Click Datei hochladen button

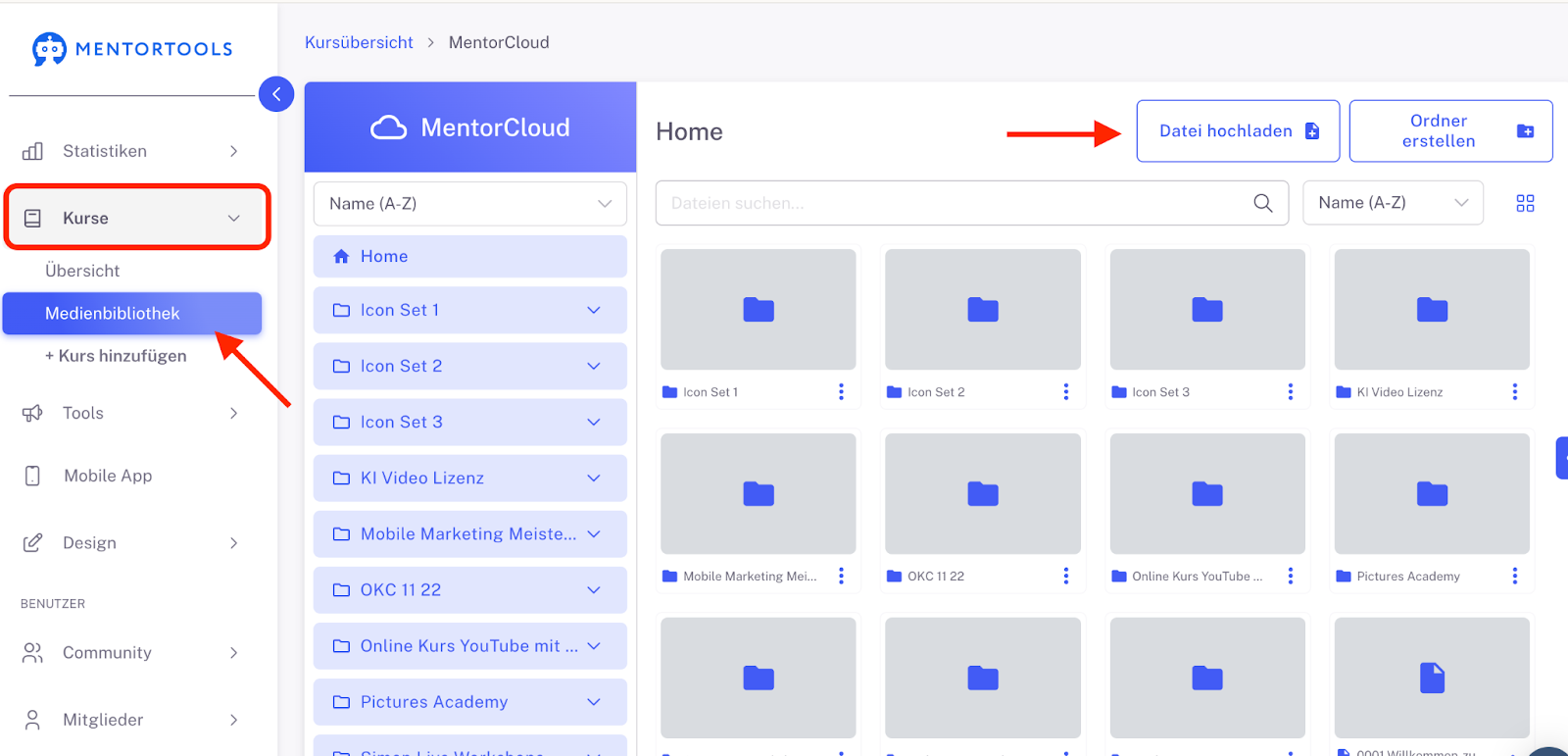point(1238,130)
